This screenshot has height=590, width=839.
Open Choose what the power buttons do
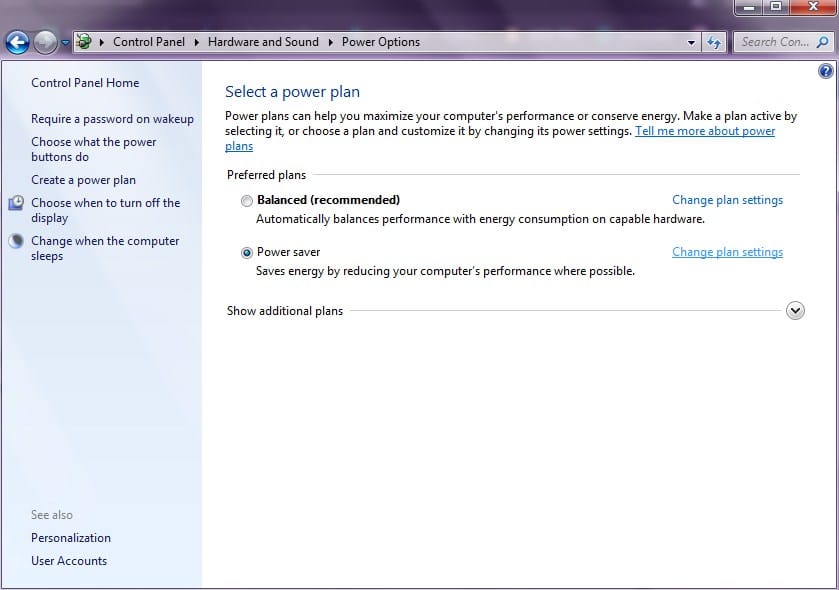pos(94,149)
